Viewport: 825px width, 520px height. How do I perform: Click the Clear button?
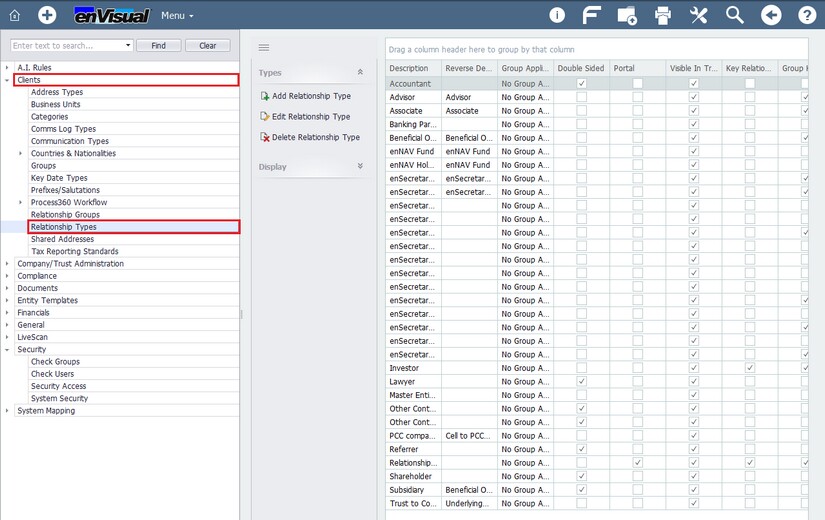pyautogui.click(x=208, y=46)
